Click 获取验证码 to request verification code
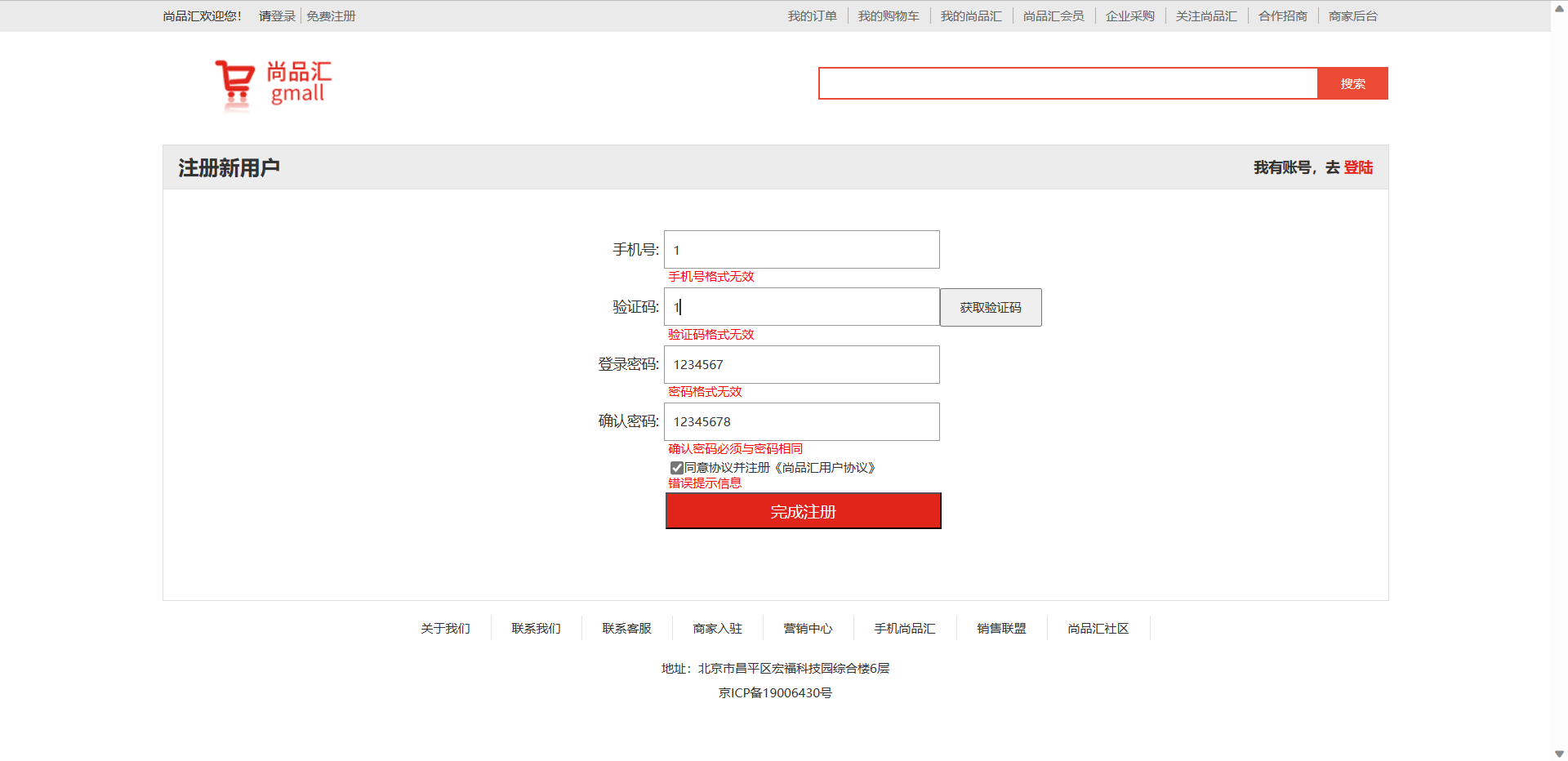This screenshot has width=1568, height=761. point(990,307)
